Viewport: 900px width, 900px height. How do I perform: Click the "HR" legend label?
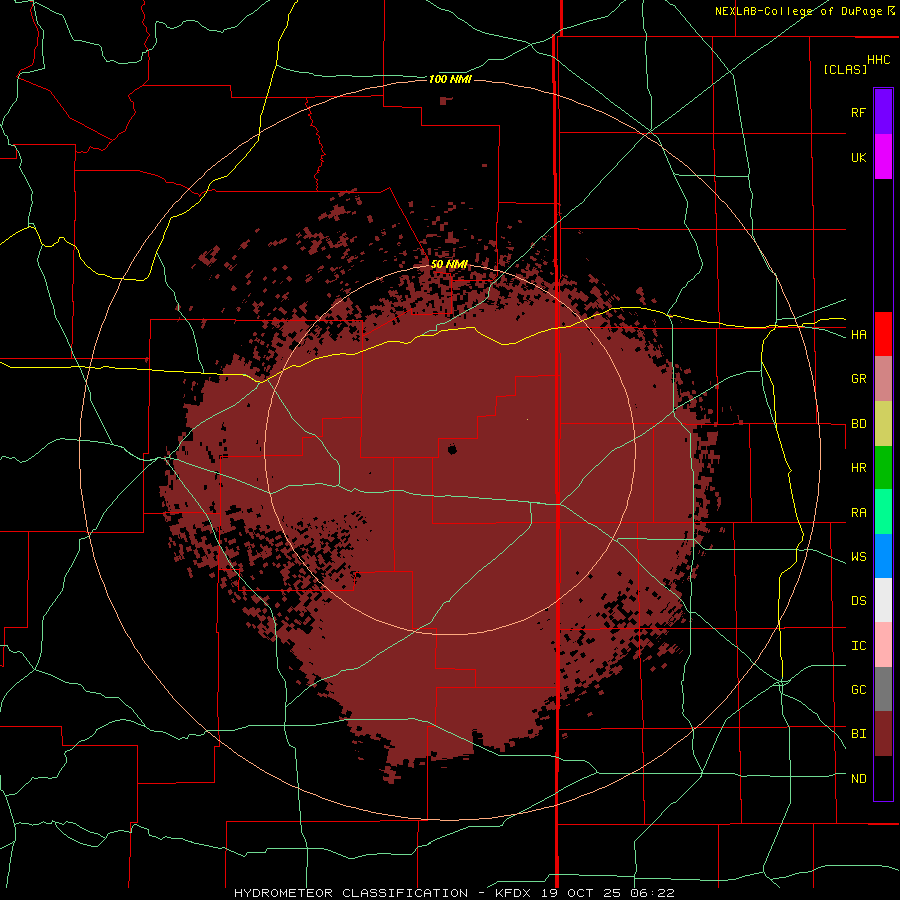point(858,468)
